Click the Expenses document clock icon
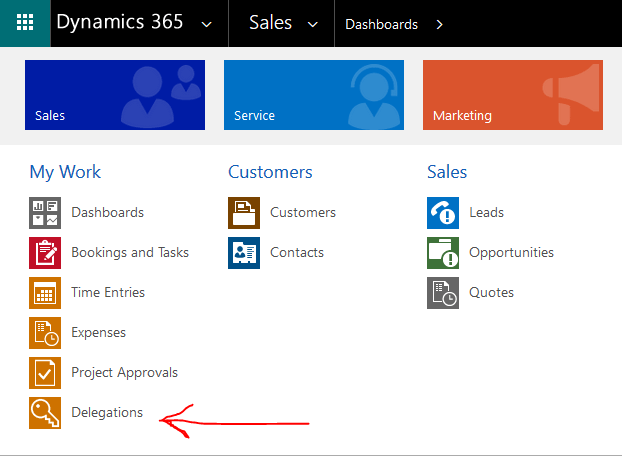 coord(45,333)
